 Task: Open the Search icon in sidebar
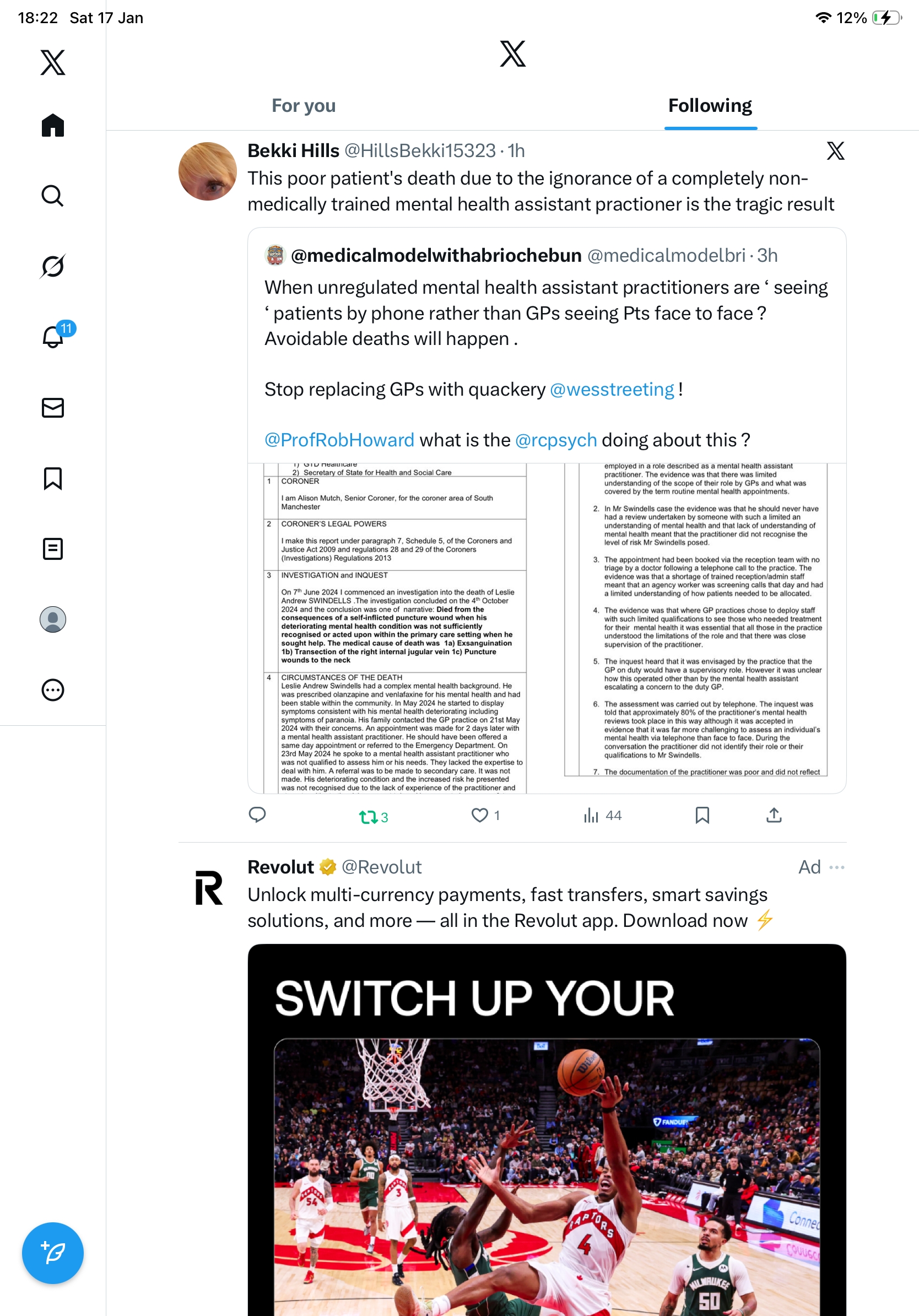coord(53,196)
